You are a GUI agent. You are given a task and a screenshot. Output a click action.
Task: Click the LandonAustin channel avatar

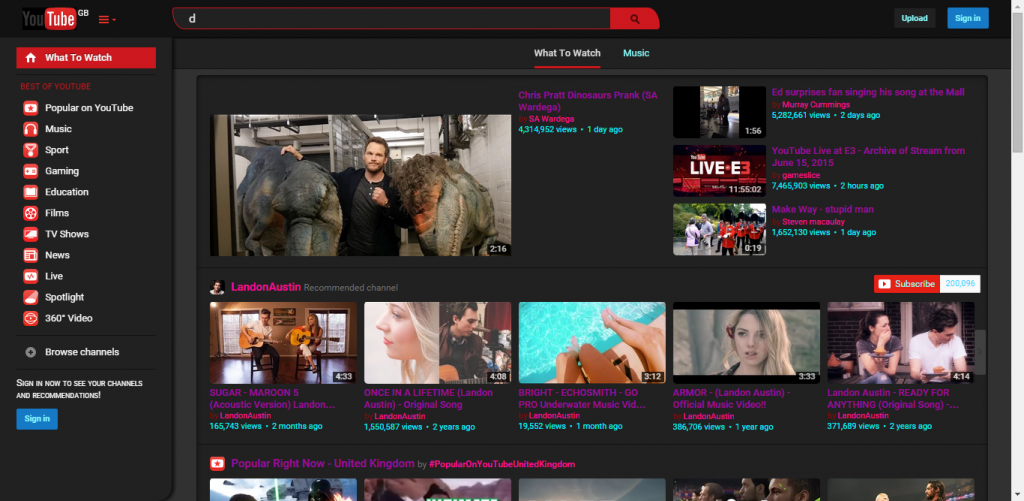pos(217,287)
